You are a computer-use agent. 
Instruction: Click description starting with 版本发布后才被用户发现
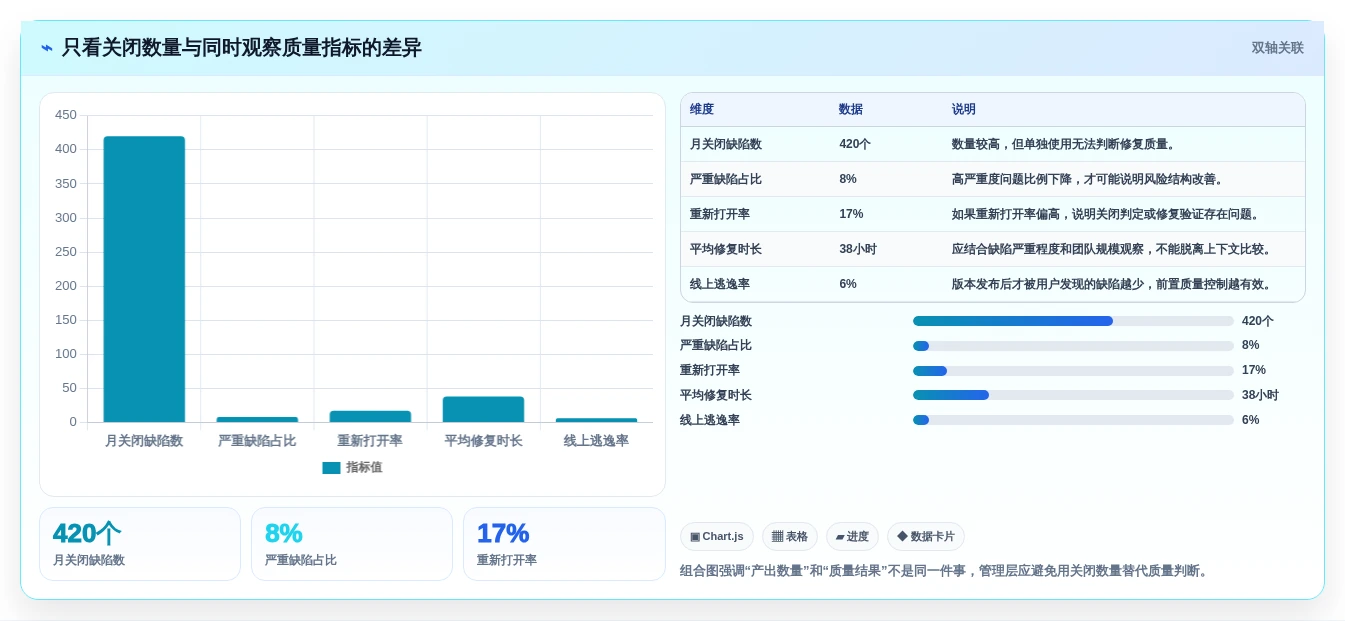pos(1113,284)
